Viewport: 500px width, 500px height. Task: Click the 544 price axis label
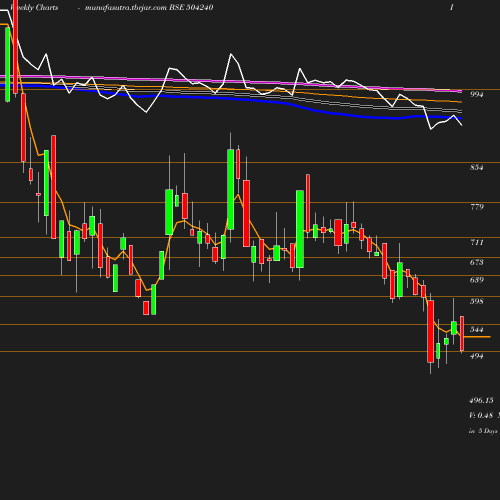pos(476,329)
